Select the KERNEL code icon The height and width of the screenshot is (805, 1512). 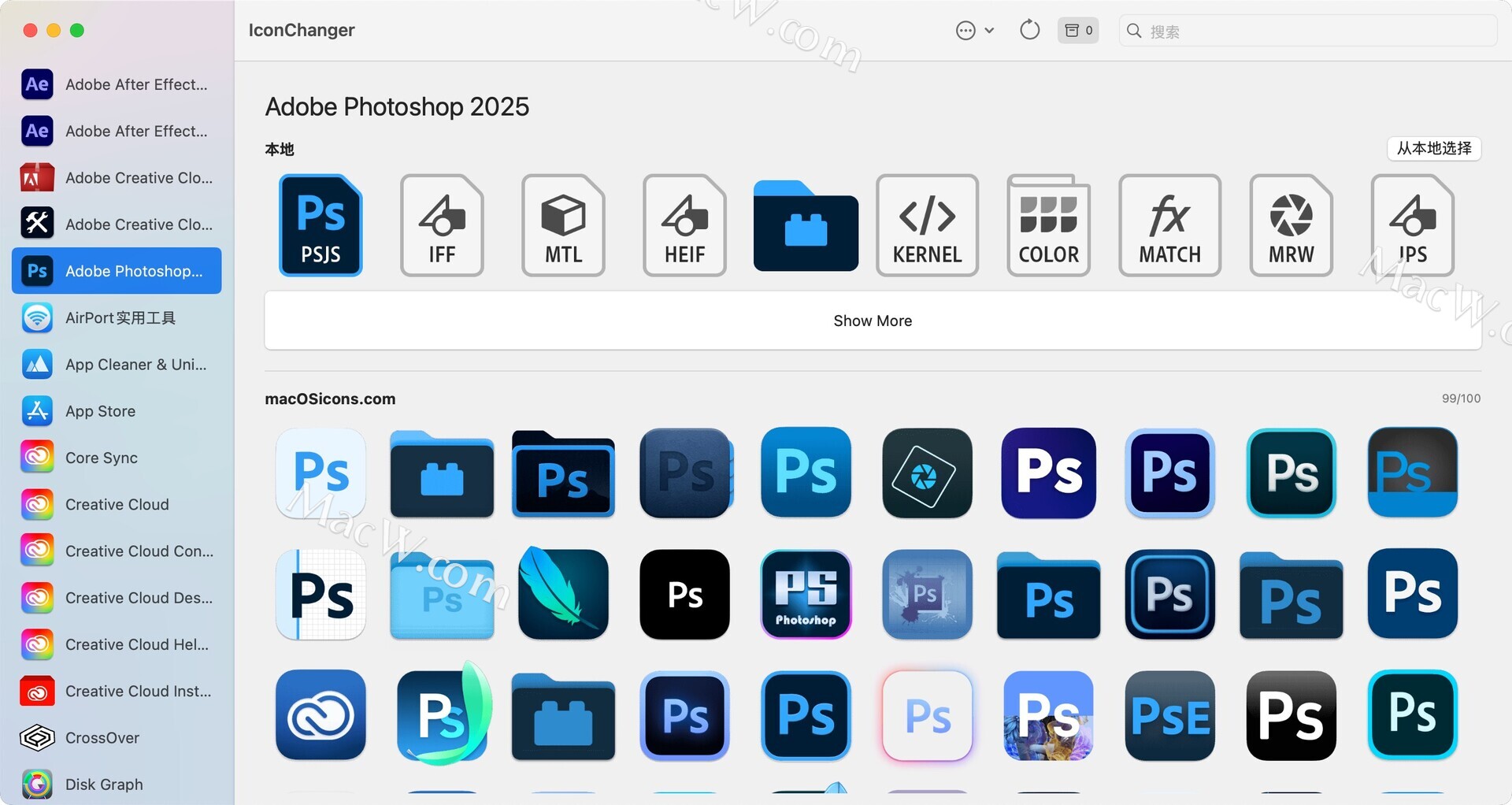pyautogui.click(x=927, y=225)
